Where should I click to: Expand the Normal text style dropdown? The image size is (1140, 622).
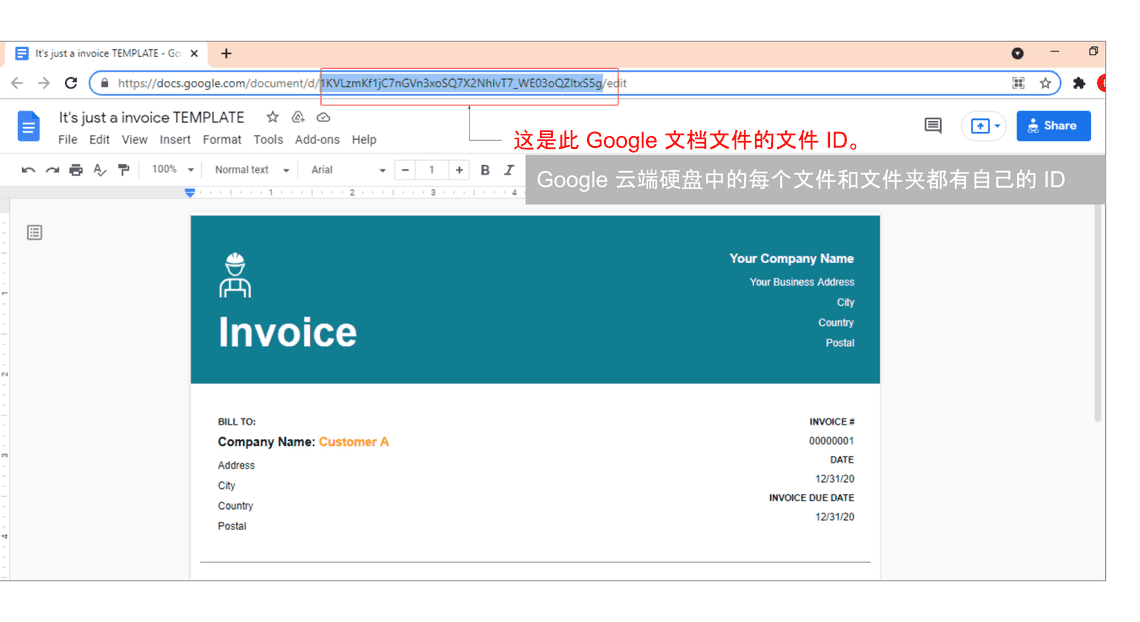(251, 170)
